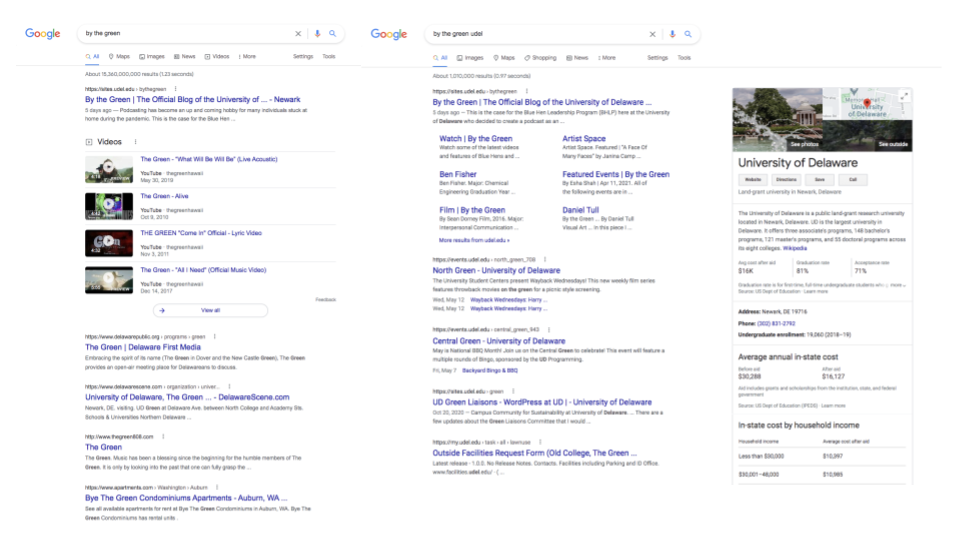The image size is (960, 540).
Task: Open 'UD Green Liaisons - WordPress at UD' result
Action: click(542, 402)
